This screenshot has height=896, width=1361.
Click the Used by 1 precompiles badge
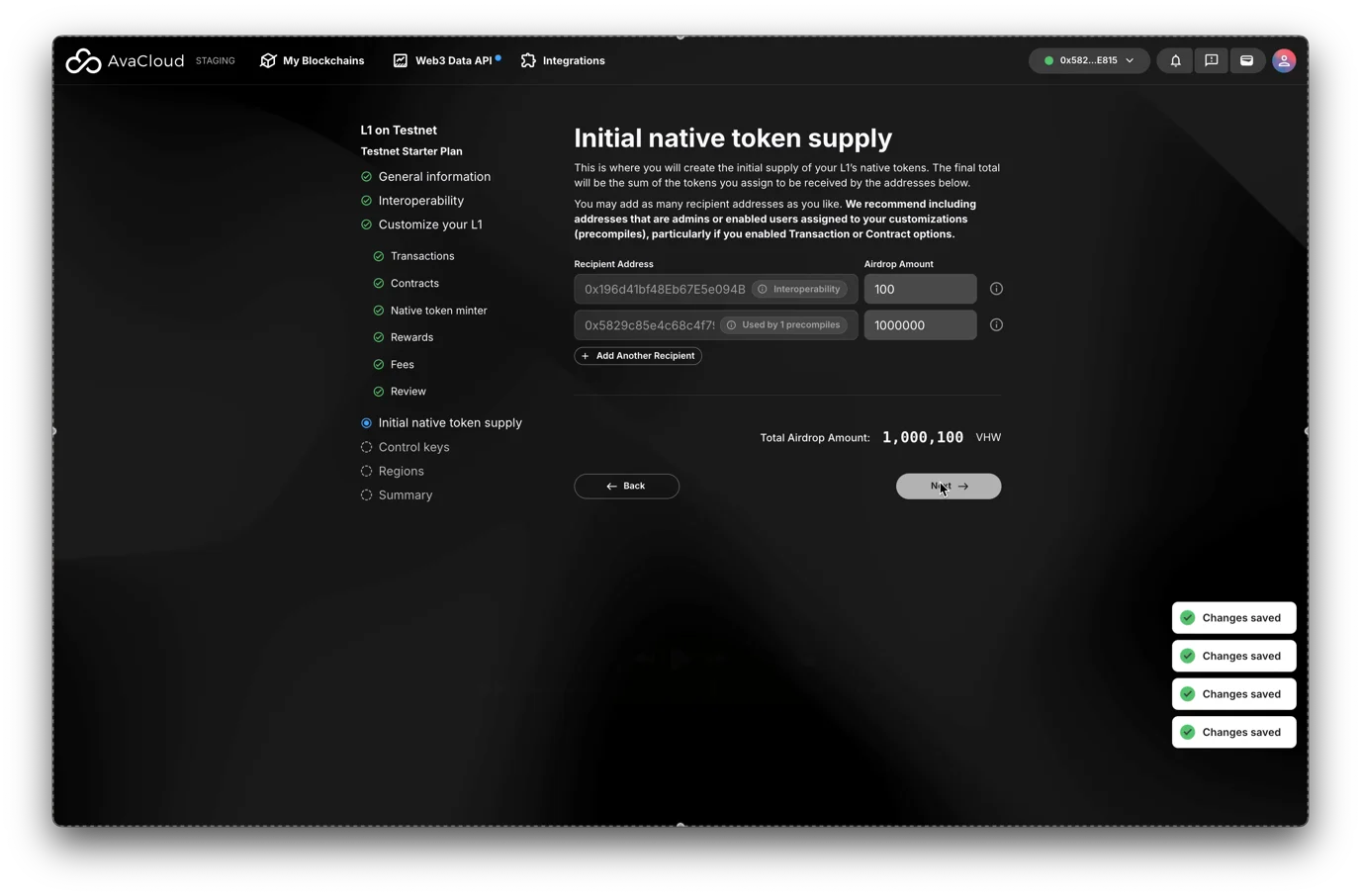tap(783, 324)
